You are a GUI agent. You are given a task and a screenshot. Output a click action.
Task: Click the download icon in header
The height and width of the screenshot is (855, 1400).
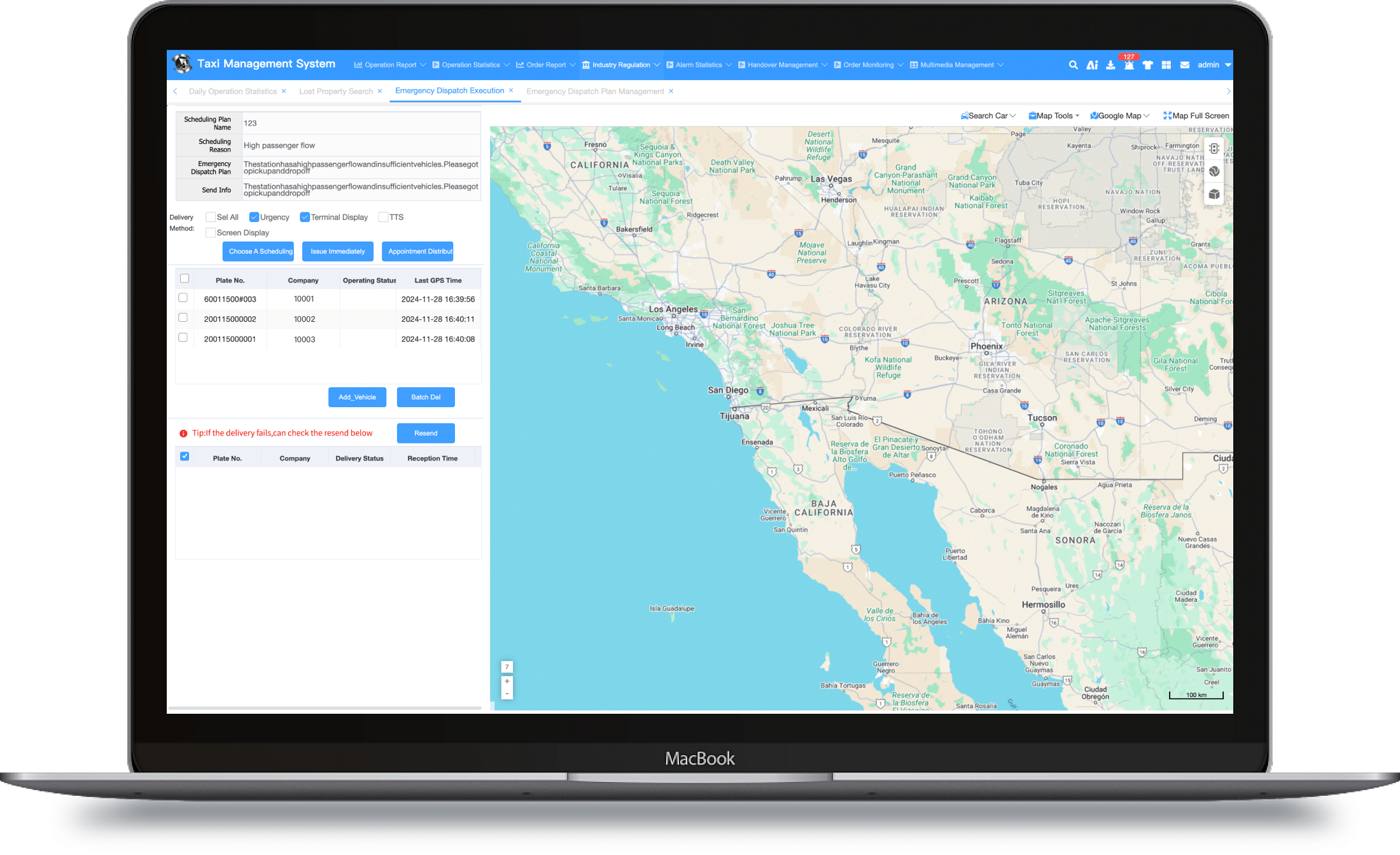[1110, 65]
